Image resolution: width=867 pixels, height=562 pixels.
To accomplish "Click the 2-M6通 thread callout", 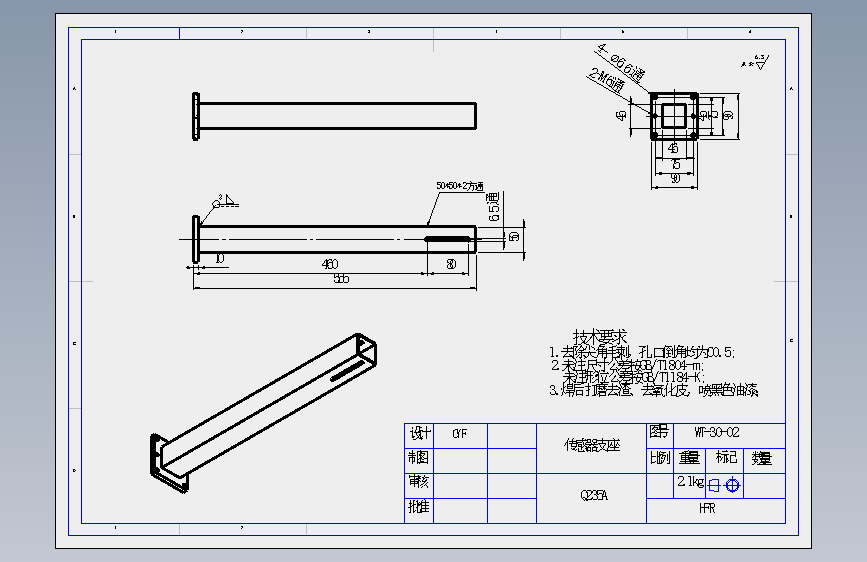I will [x=606, y=81].
